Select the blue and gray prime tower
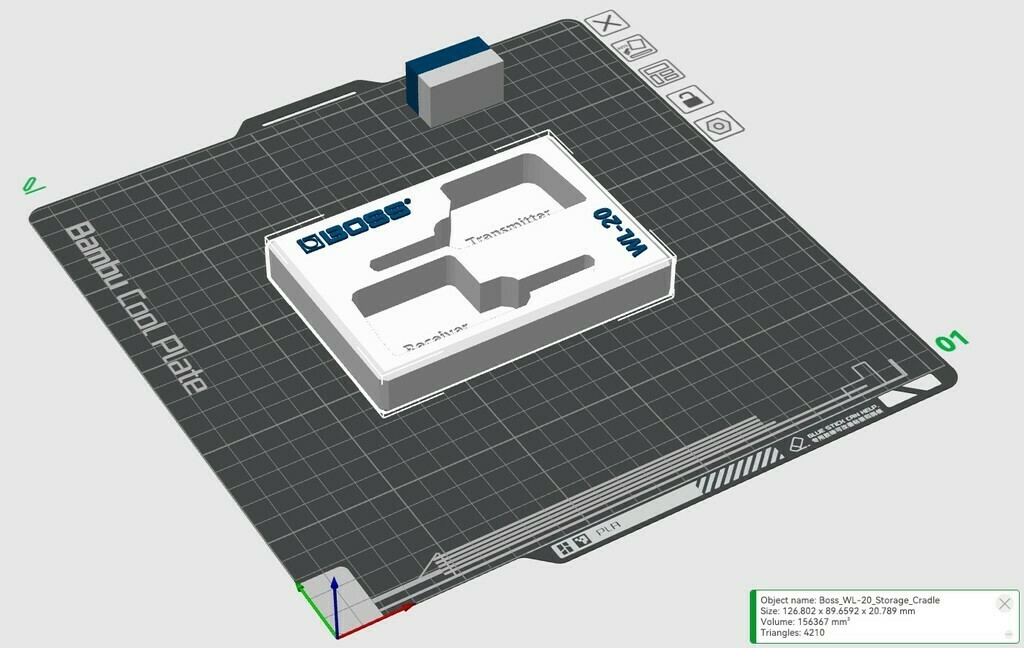Viewport: 1024px width, 648px height. pos(455,81)
